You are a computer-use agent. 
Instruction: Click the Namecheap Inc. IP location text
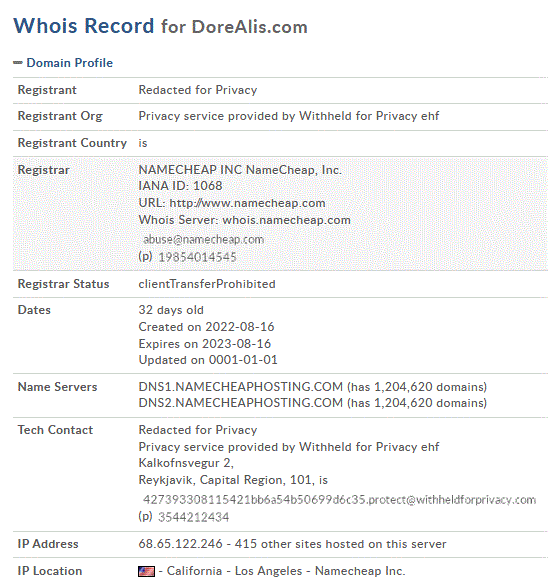pos(360,571)
